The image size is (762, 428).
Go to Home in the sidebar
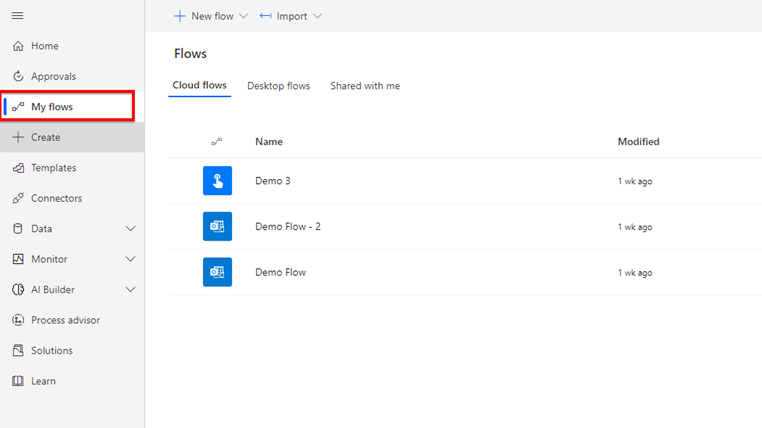[45, 46]
